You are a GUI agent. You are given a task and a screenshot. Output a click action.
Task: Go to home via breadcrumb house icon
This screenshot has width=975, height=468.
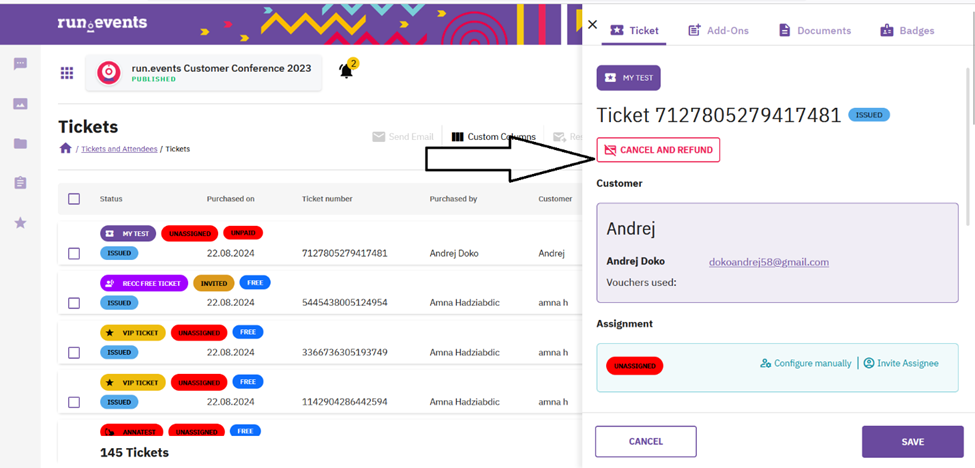point(65,148)
